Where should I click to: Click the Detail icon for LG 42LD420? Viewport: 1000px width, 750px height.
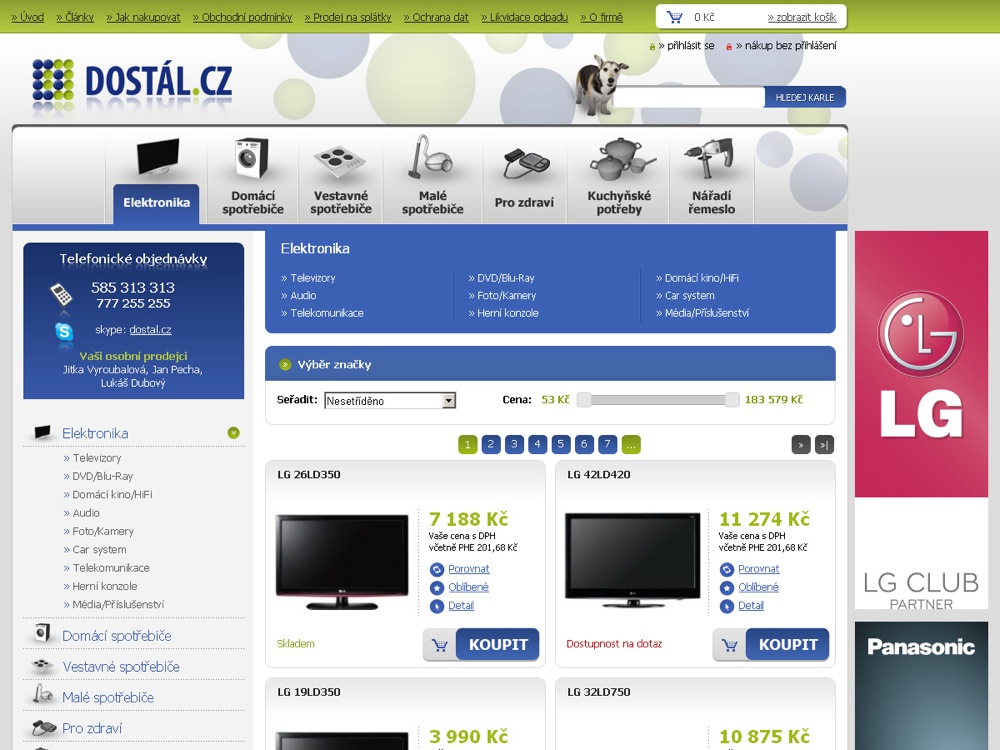(x=727, y=606)
